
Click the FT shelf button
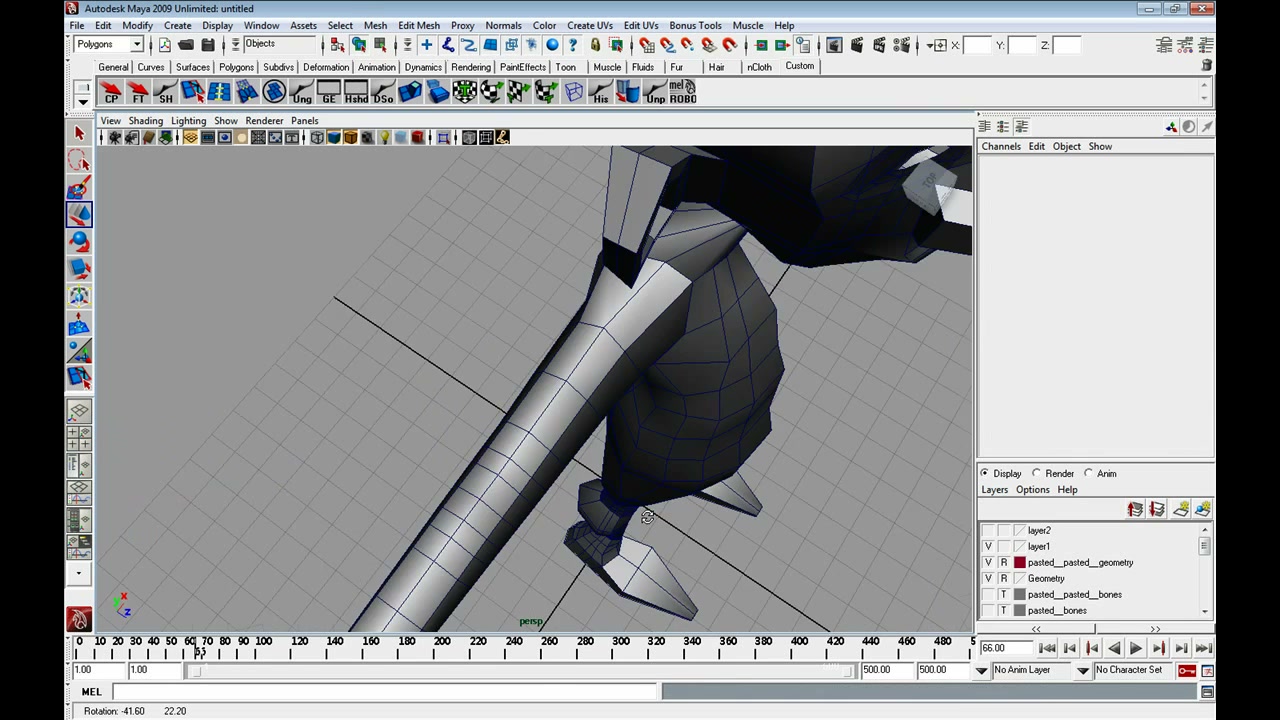coord(138,93)
